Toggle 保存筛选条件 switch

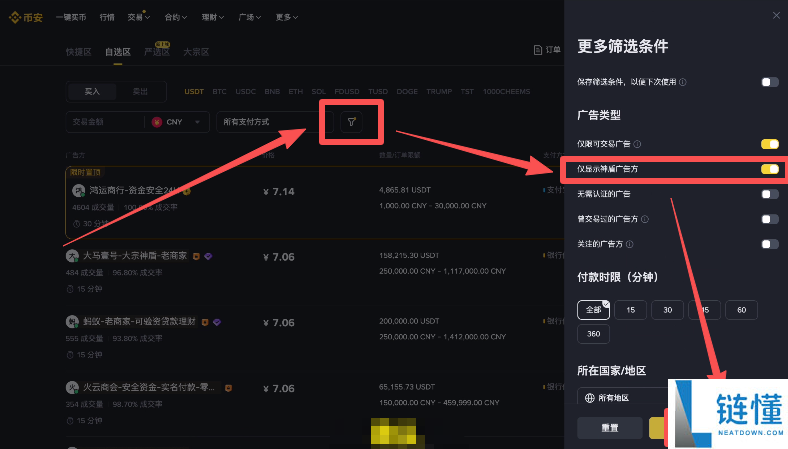pos(770,82)
